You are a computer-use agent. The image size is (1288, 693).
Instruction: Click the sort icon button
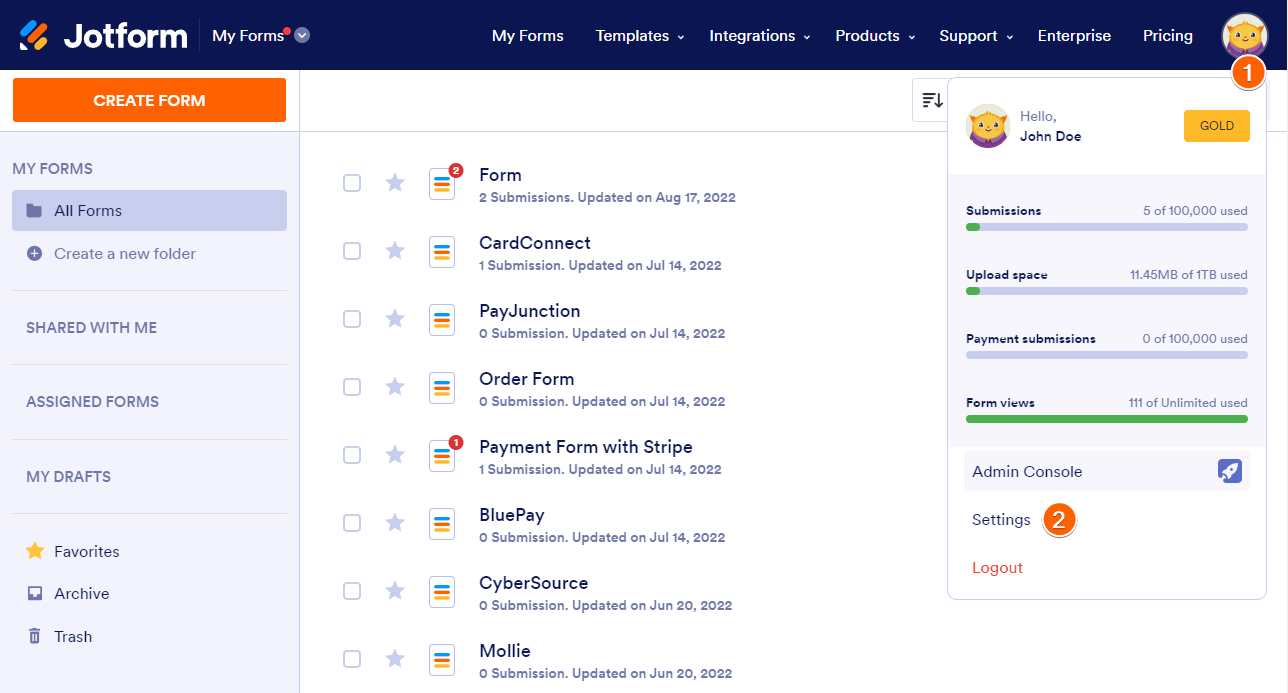coord(931,100)
